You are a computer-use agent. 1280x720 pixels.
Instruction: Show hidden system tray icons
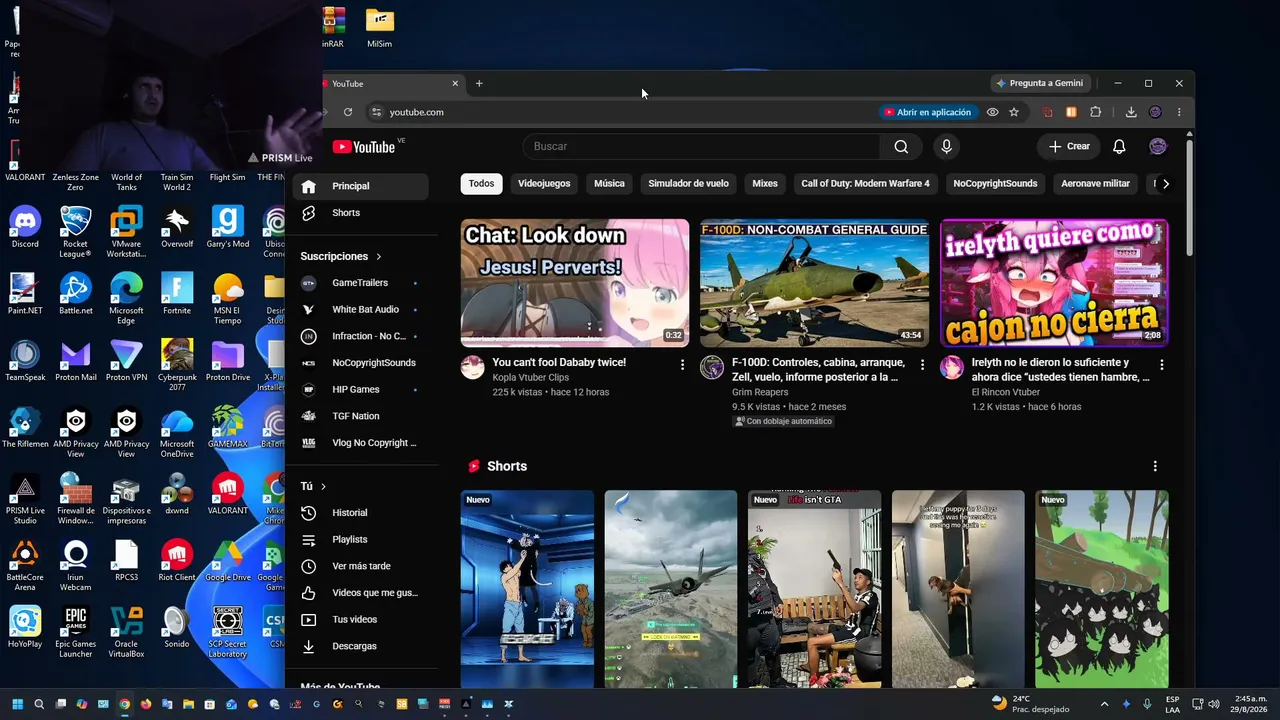point(1104,704)
